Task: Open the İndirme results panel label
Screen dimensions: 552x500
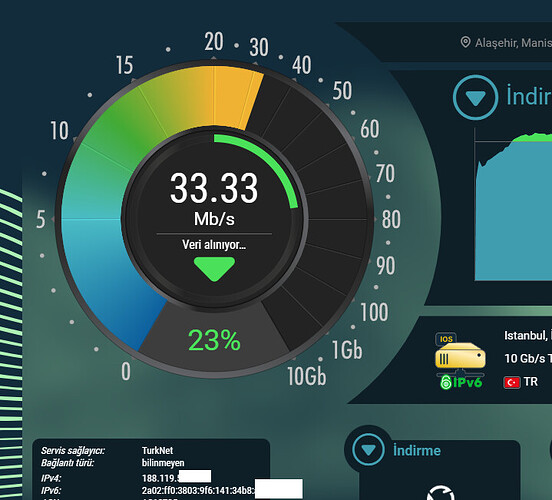Action: pyautogui.click(x=417, y=450)
